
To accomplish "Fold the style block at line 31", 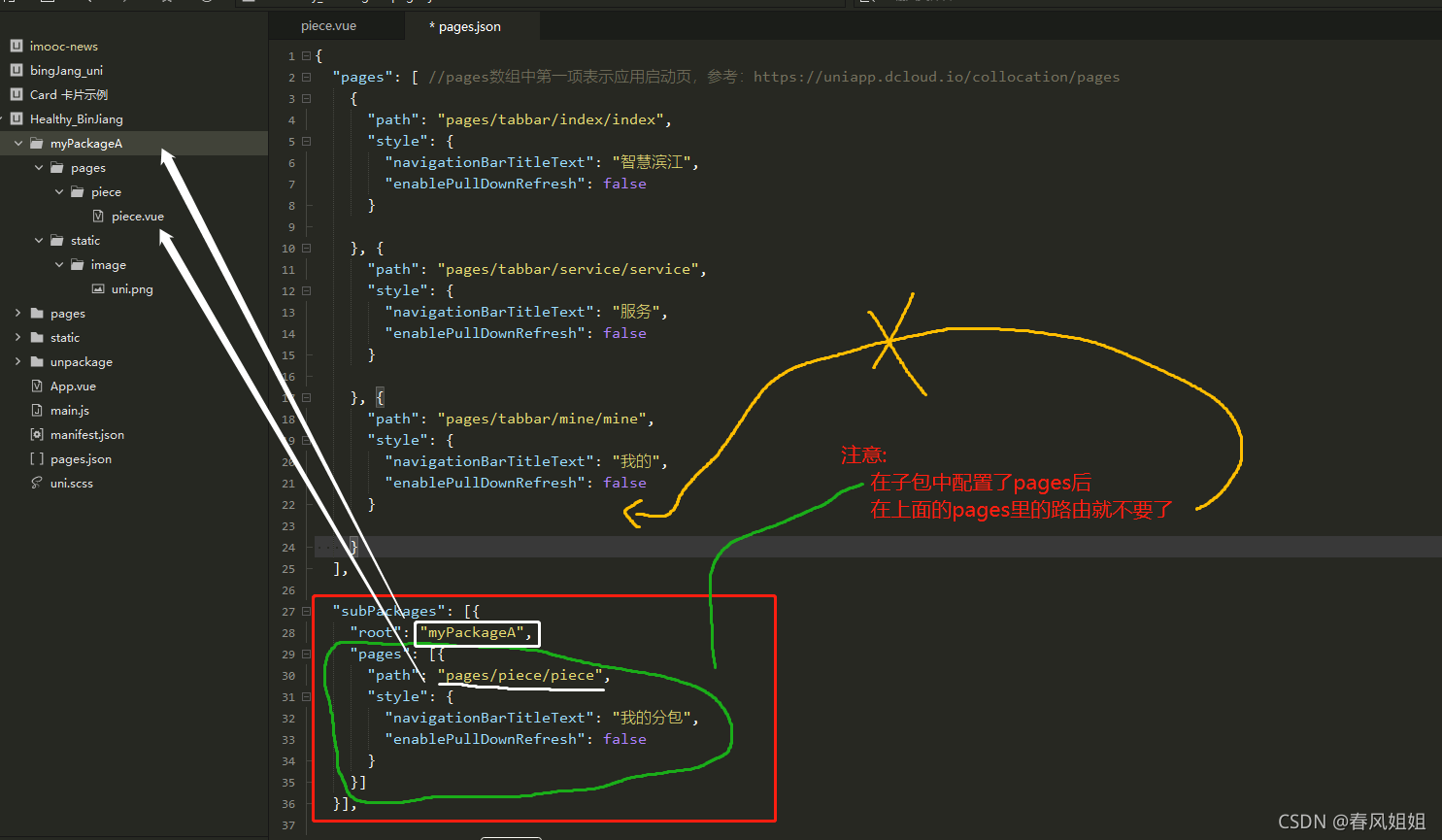I will click(x=306, y=697).
